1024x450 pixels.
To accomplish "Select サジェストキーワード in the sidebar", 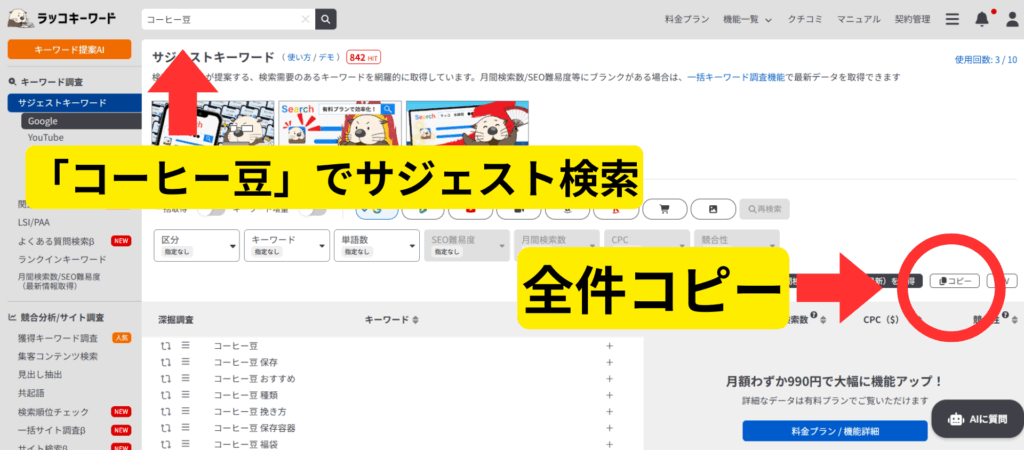I will pyautogui.click(x=74, y=103).
